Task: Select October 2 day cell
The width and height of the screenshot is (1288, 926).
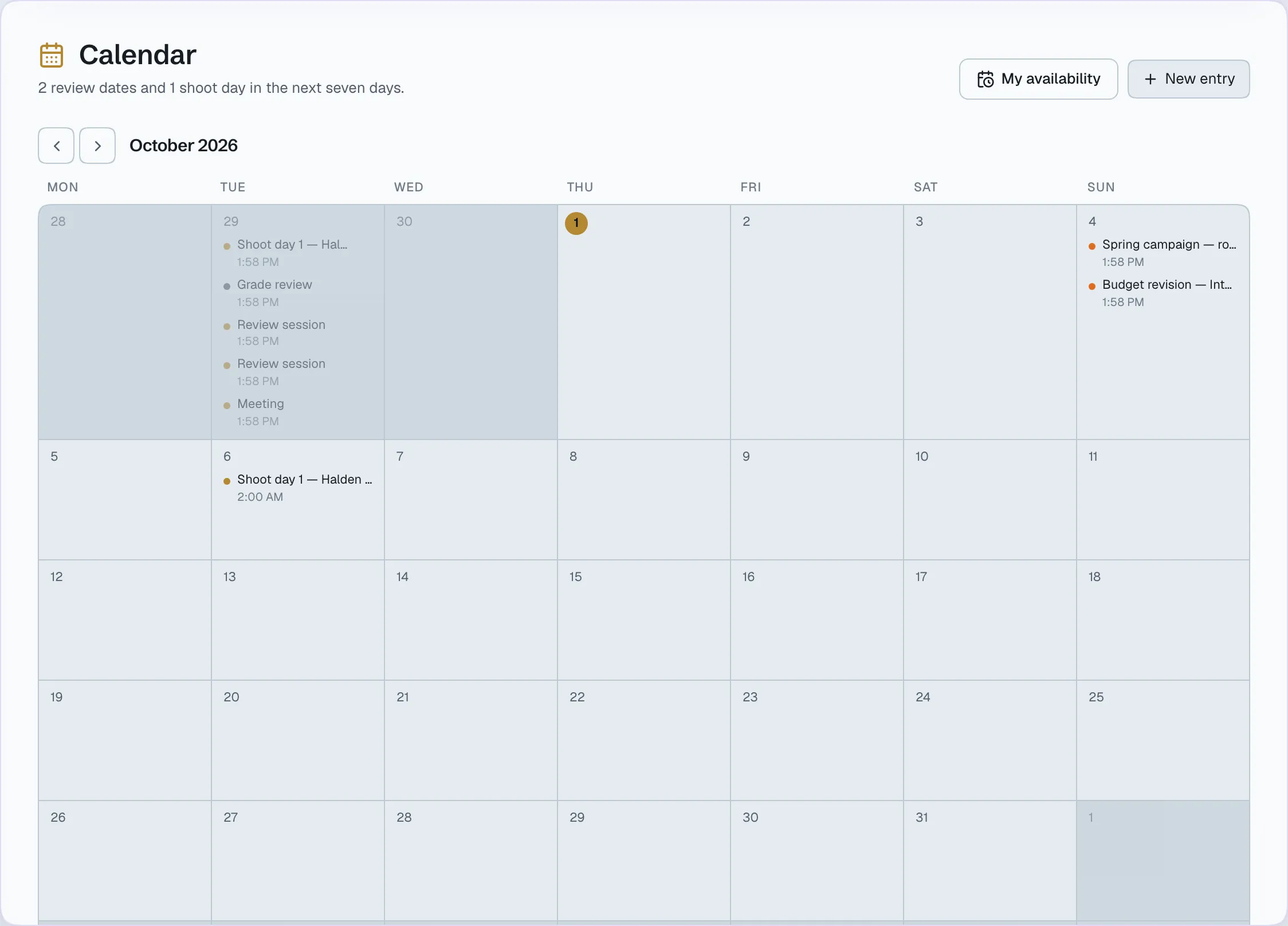Action: point(817,322)
